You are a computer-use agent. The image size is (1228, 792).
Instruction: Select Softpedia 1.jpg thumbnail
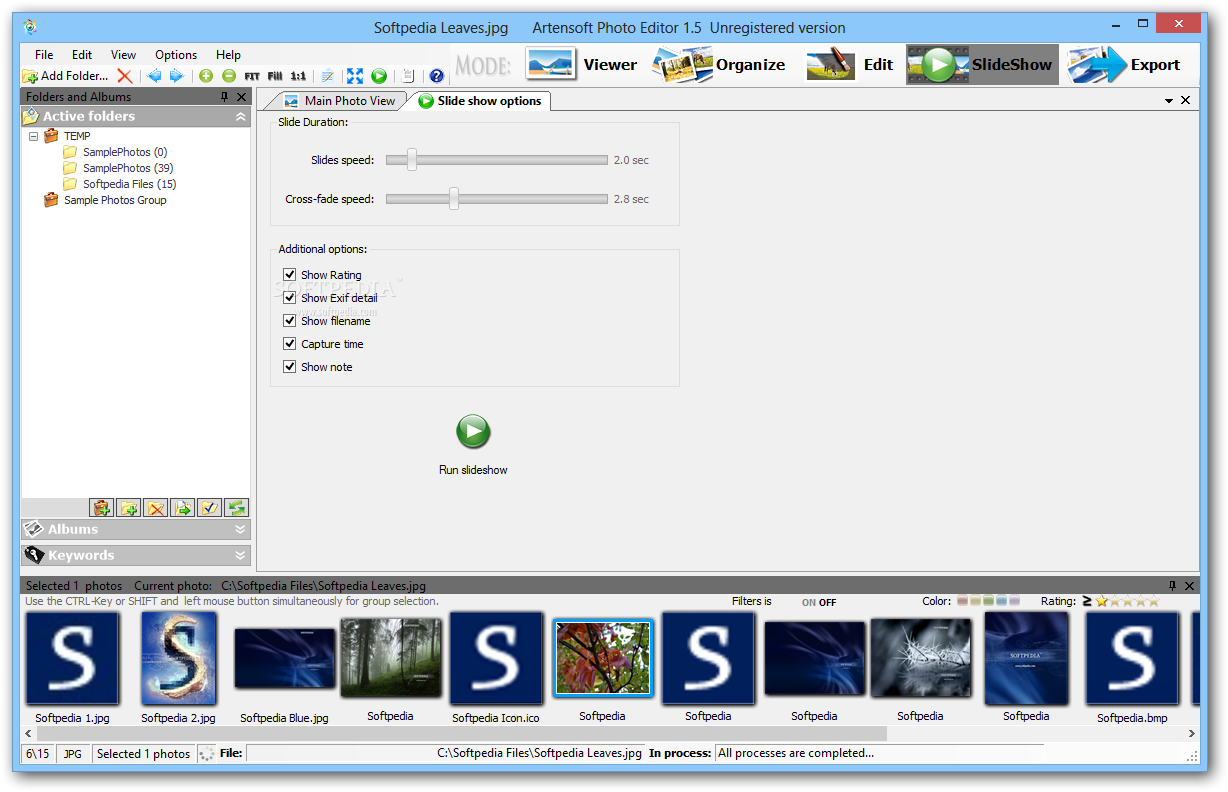(x=72, y=658)
